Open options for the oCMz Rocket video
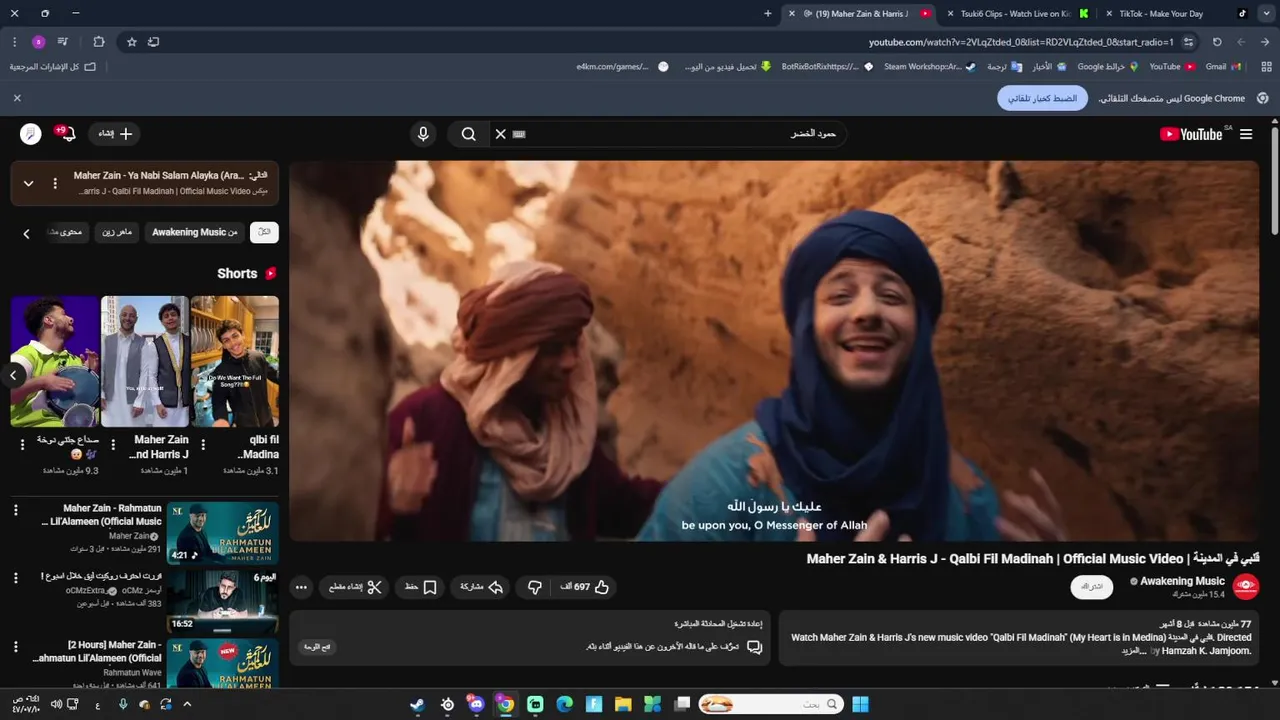This screenshot has height=720, width=1280. point(15,578)
